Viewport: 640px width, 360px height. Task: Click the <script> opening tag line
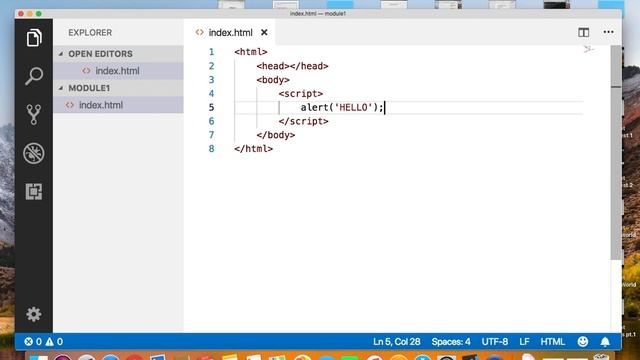[x=301, y=93]
